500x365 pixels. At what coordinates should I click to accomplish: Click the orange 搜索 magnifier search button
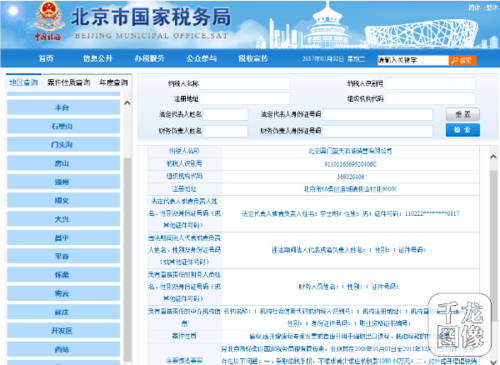[x=462, y=60]
